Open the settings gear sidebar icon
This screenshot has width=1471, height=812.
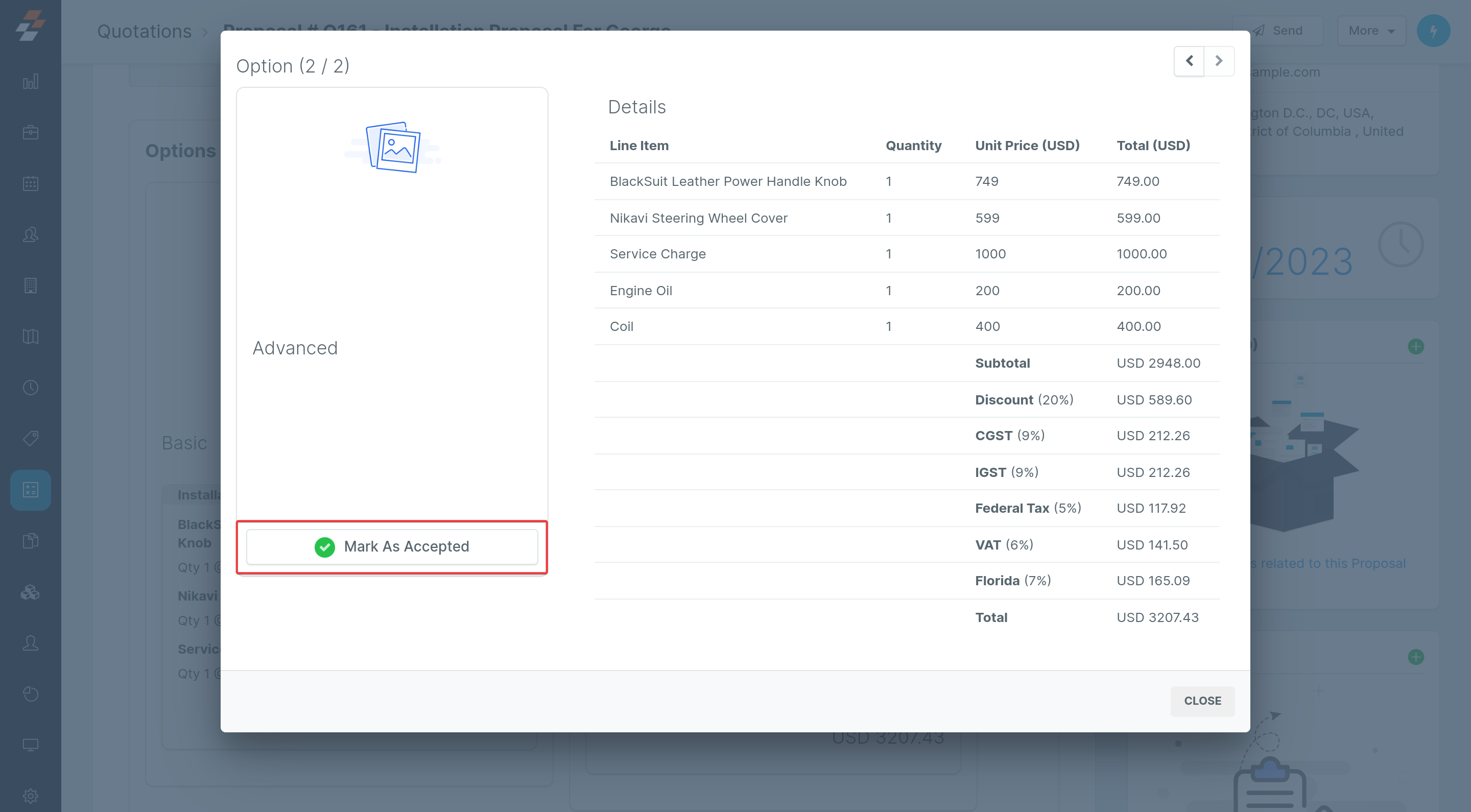coord(30,796)
